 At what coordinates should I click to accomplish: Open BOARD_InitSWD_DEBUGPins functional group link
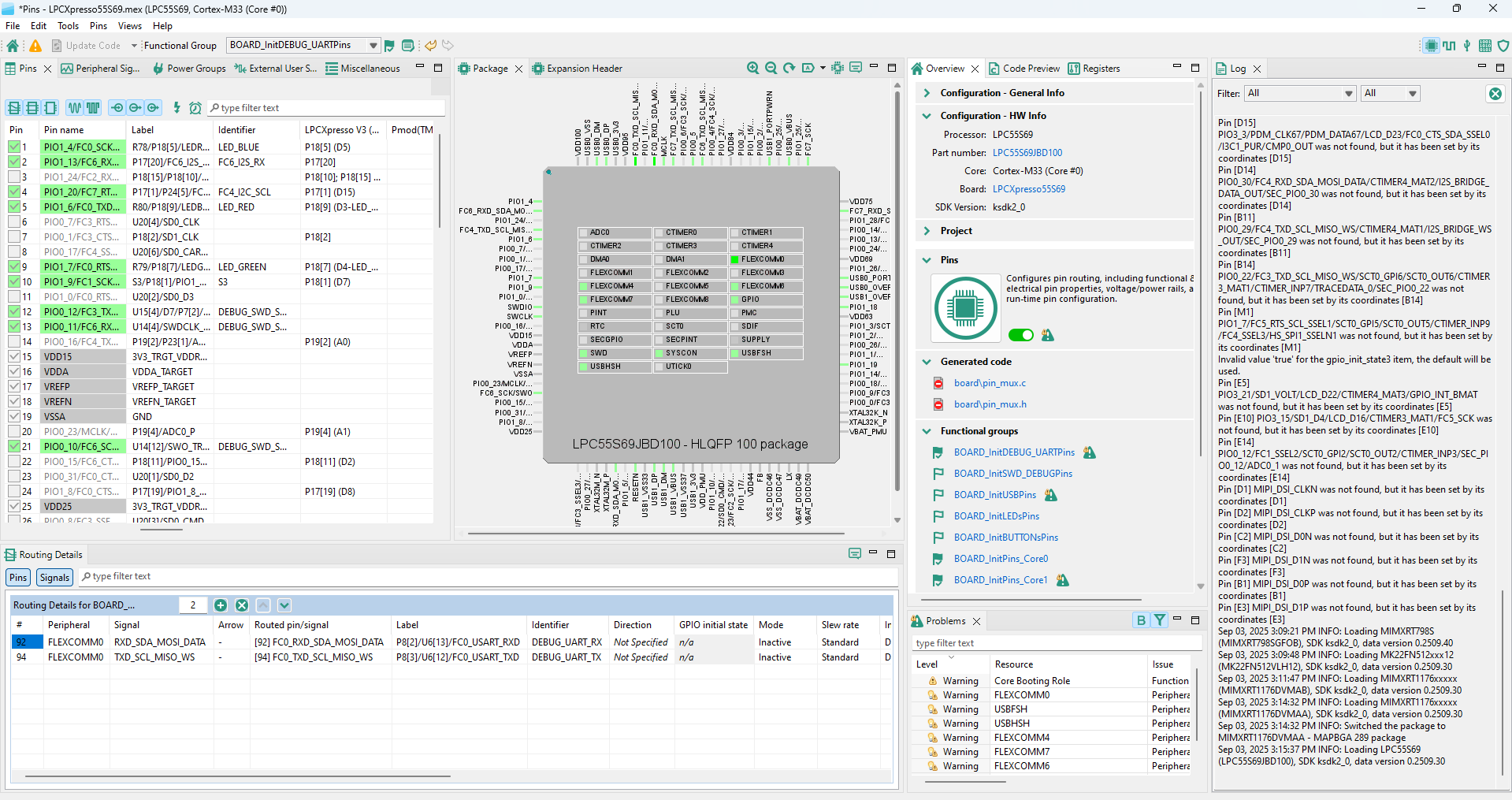point(1013,474)
